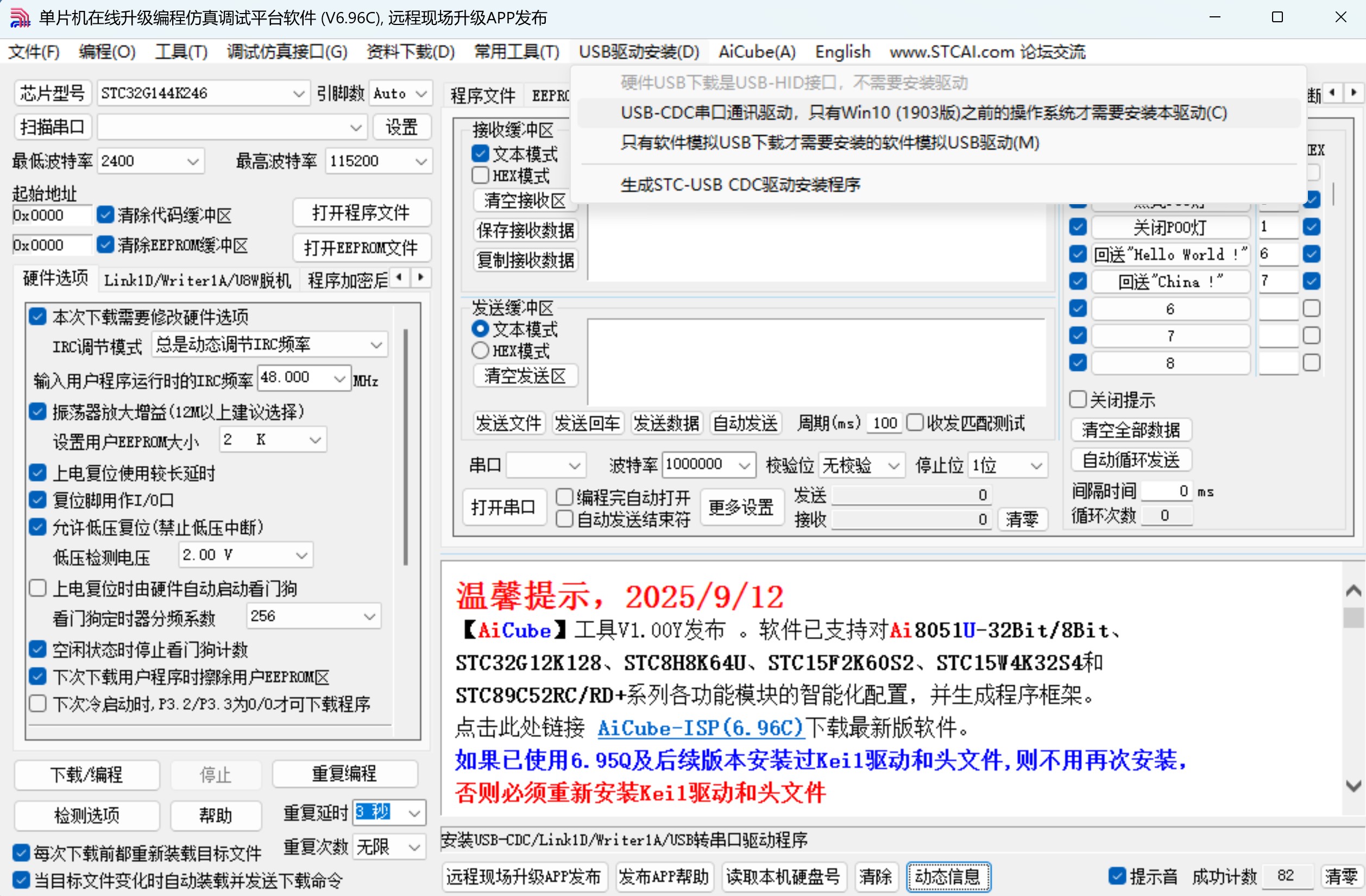Click the info panel scroll-down chevron
Image resolution: width=1366 pixels, height=896 pixels.
[x=1353, y=786]
